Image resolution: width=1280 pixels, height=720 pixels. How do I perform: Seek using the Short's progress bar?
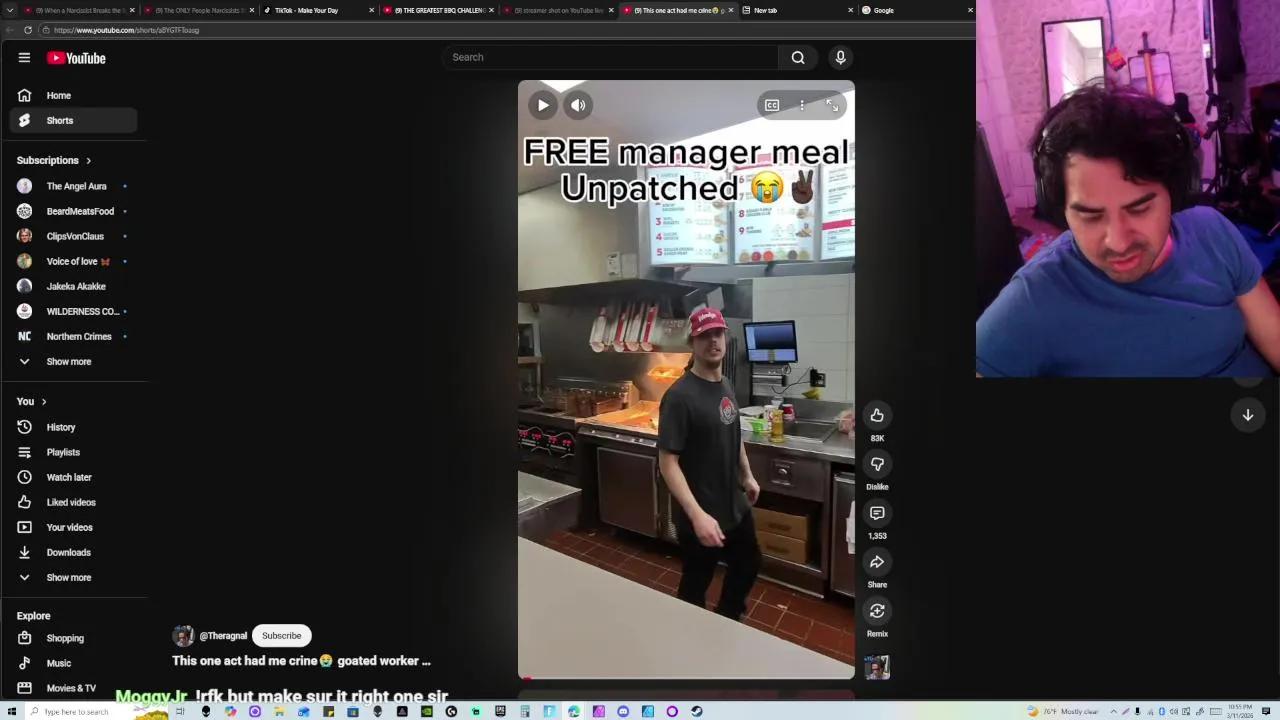pos(686,679)
